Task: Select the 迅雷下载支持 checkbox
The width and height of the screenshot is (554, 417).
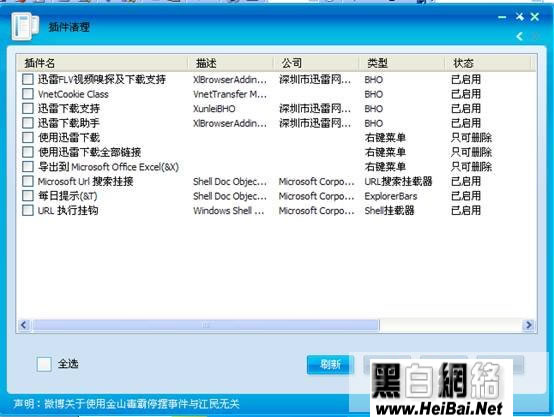Action: pyautogui.click(x=28, y=108)
